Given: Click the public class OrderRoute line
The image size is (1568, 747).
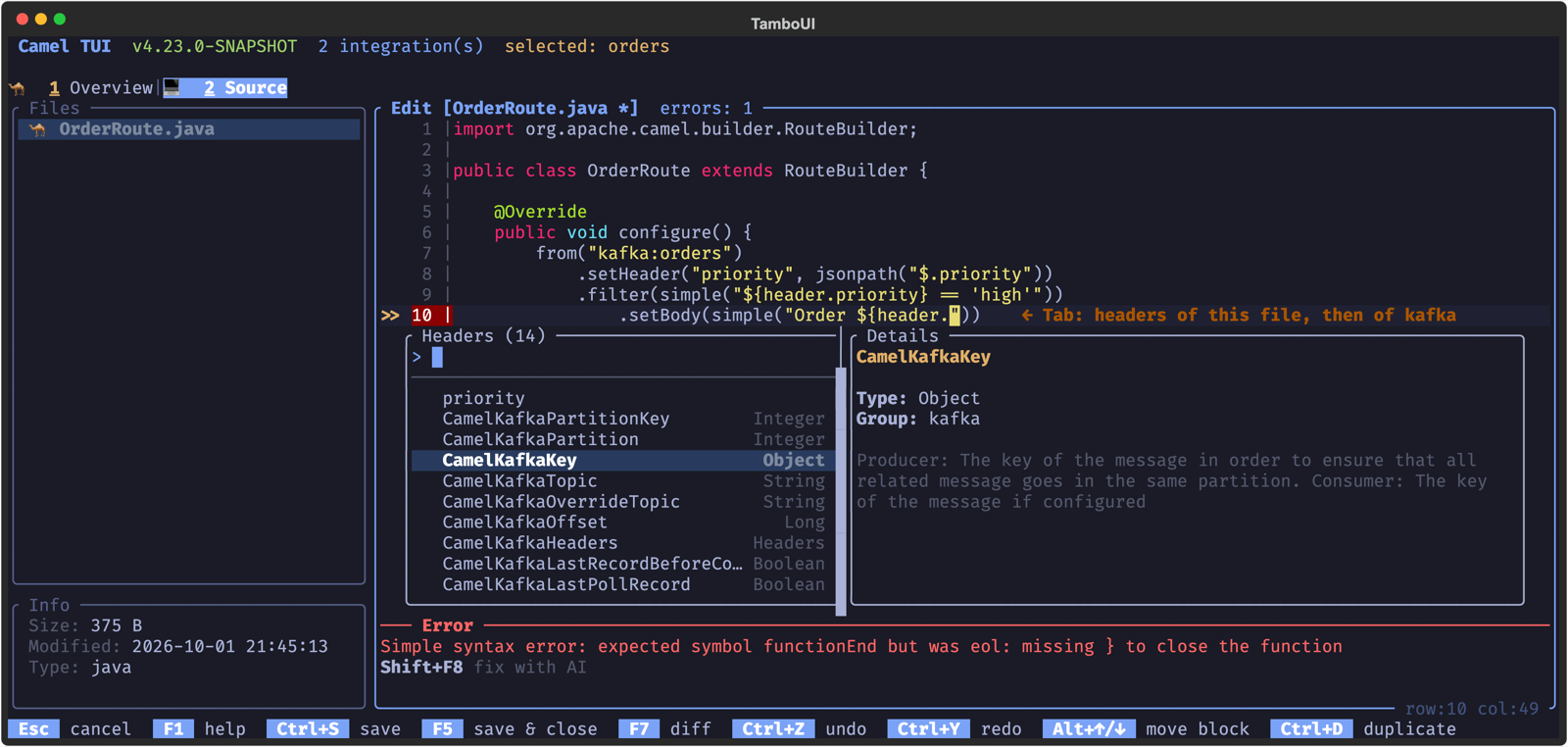Looking at the screenshot, I should [690, 171].
